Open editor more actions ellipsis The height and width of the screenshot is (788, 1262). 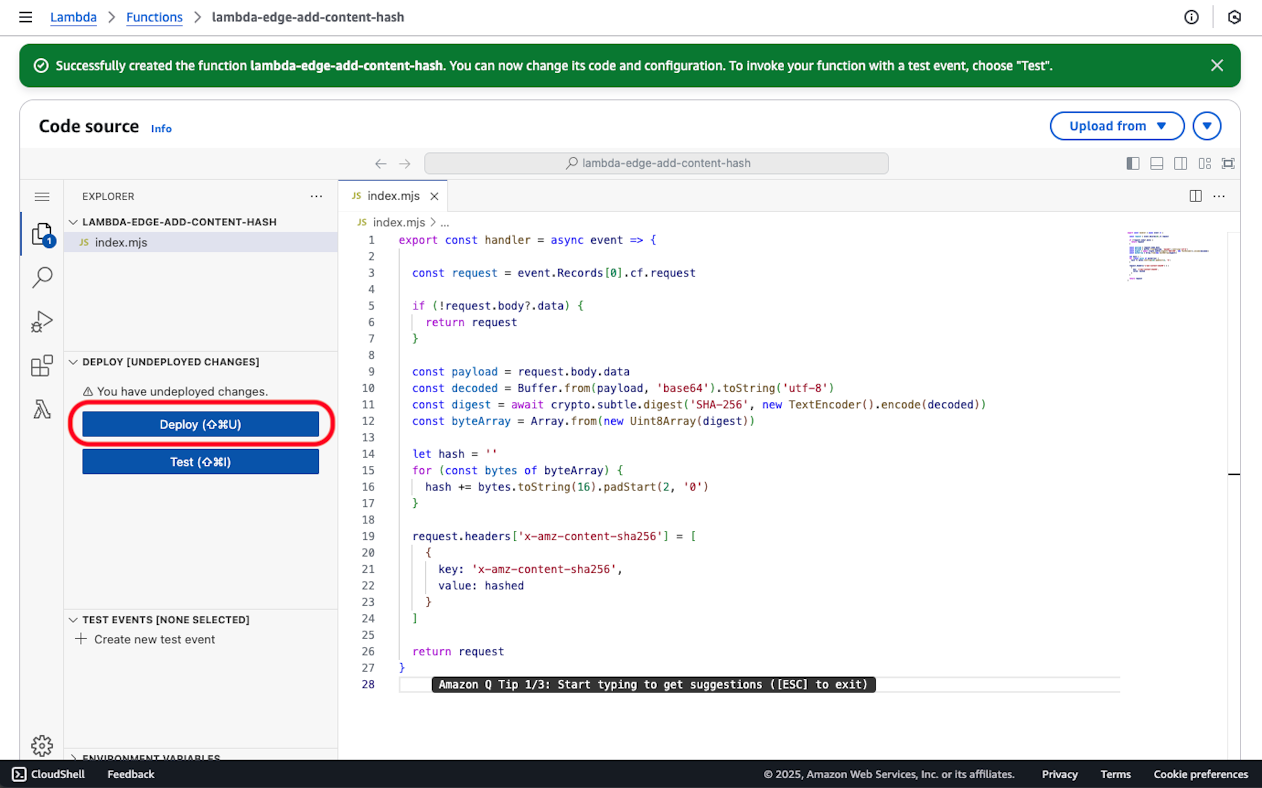point(1219,196)
